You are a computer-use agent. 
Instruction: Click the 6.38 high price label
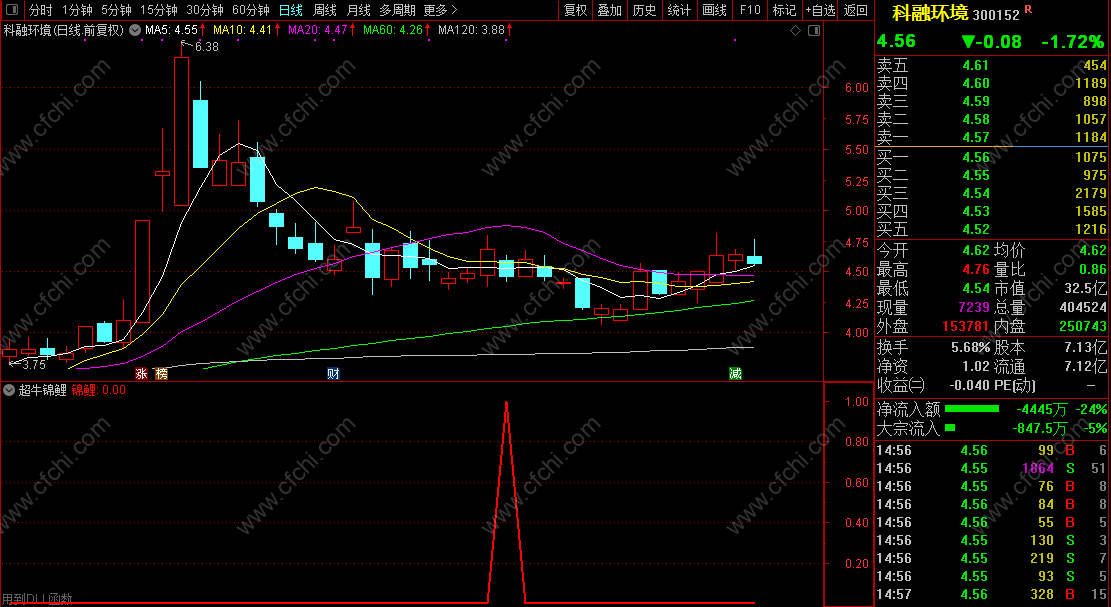(206, 47)
